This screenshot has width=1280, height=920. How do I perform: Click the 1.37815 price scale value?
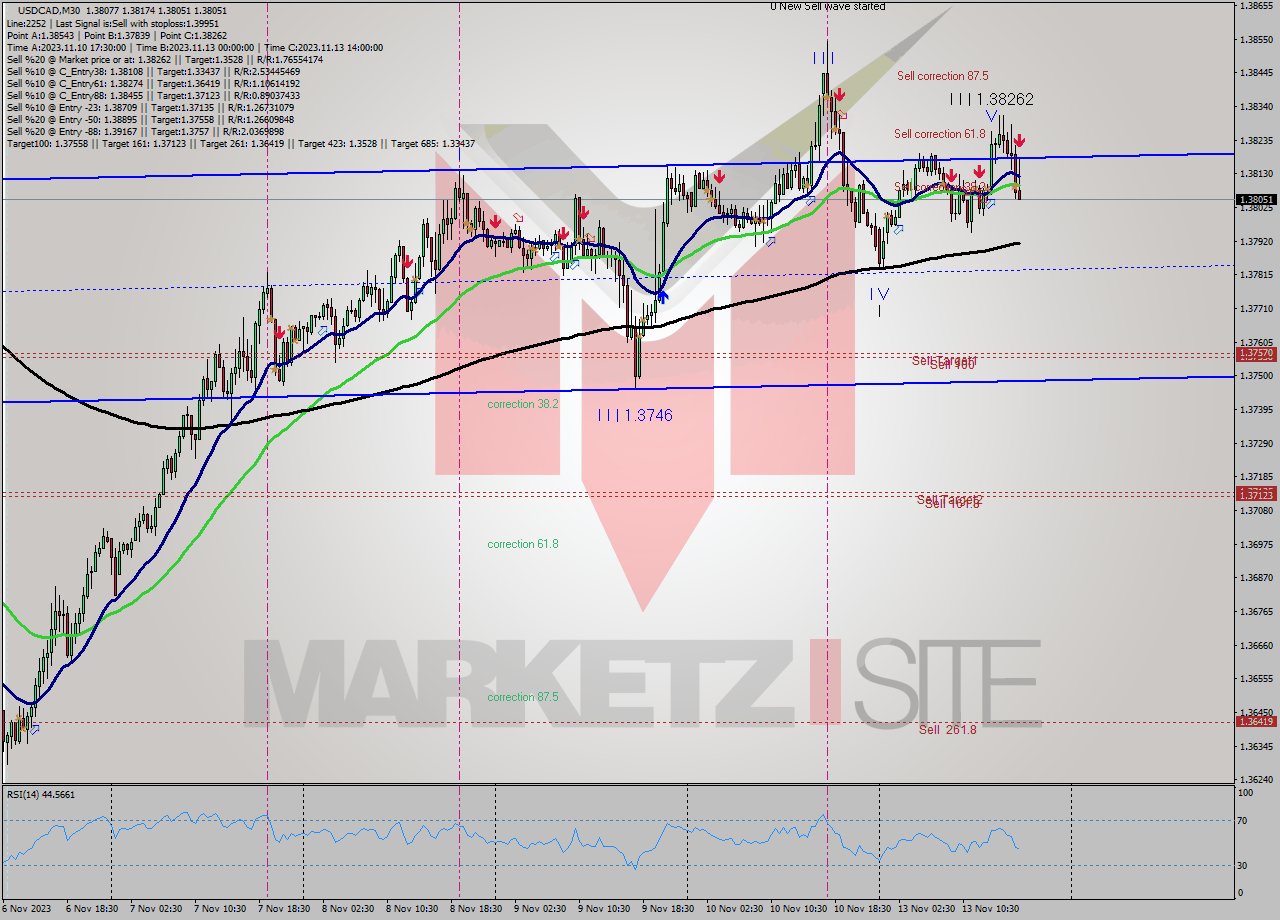1256,275
